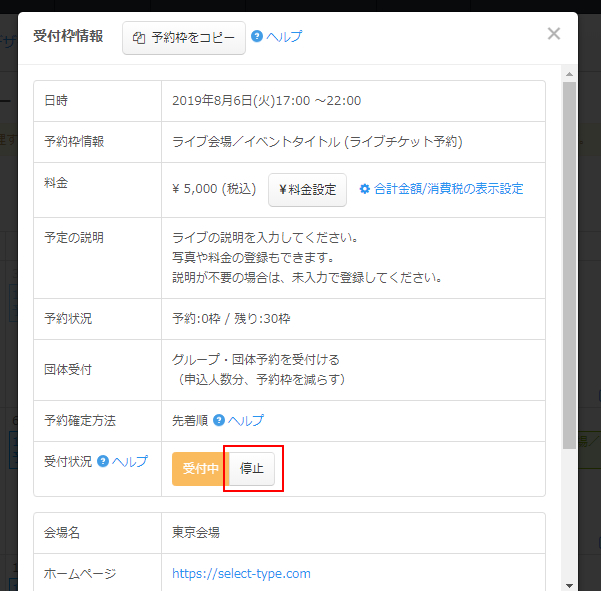Open the ヘルプ link in the dialog header

coord(284,37)
